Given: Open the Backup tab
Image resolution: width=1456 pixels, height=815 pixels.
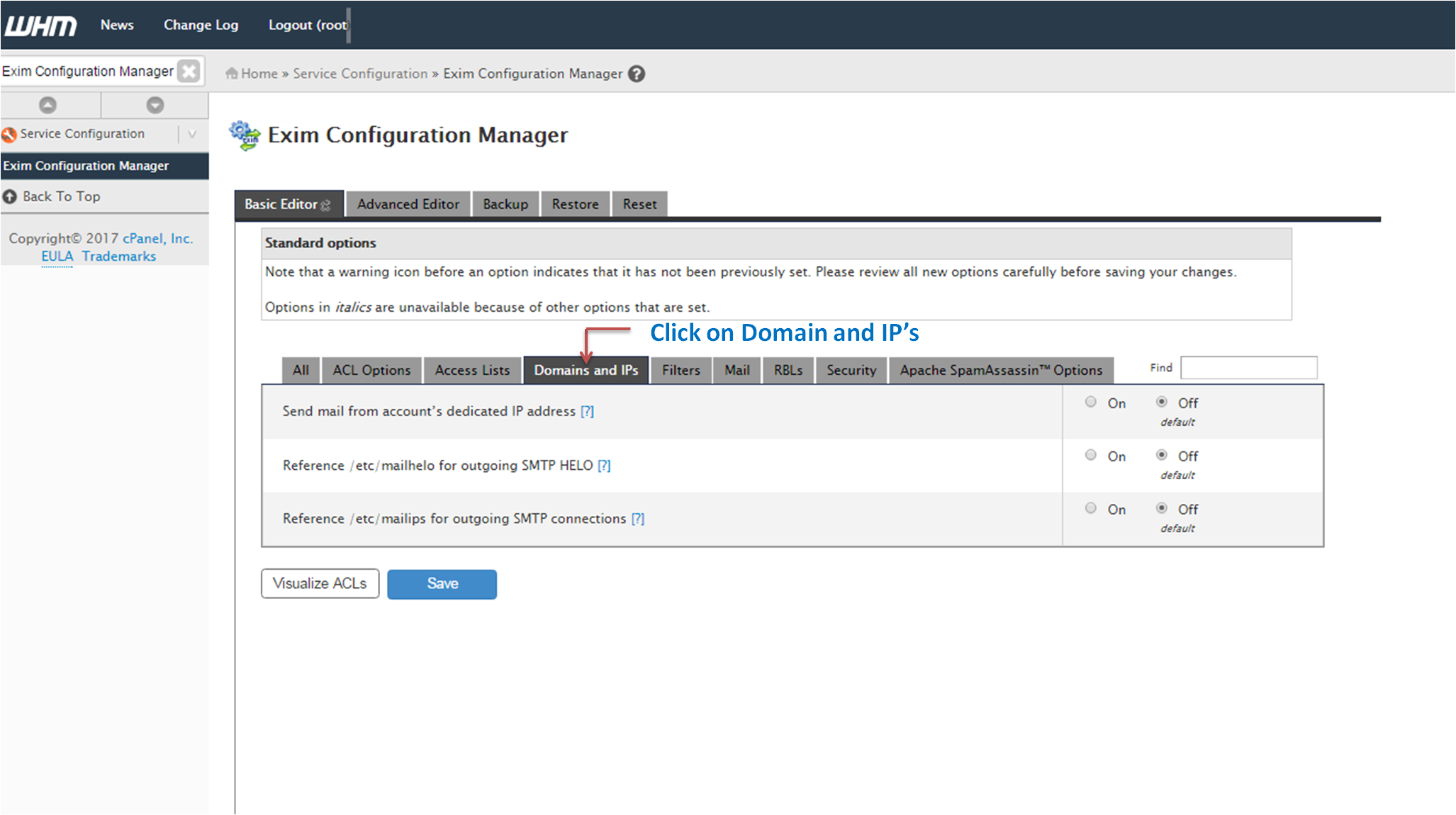Looking at the screenshot, I should (x=505, y=204).
